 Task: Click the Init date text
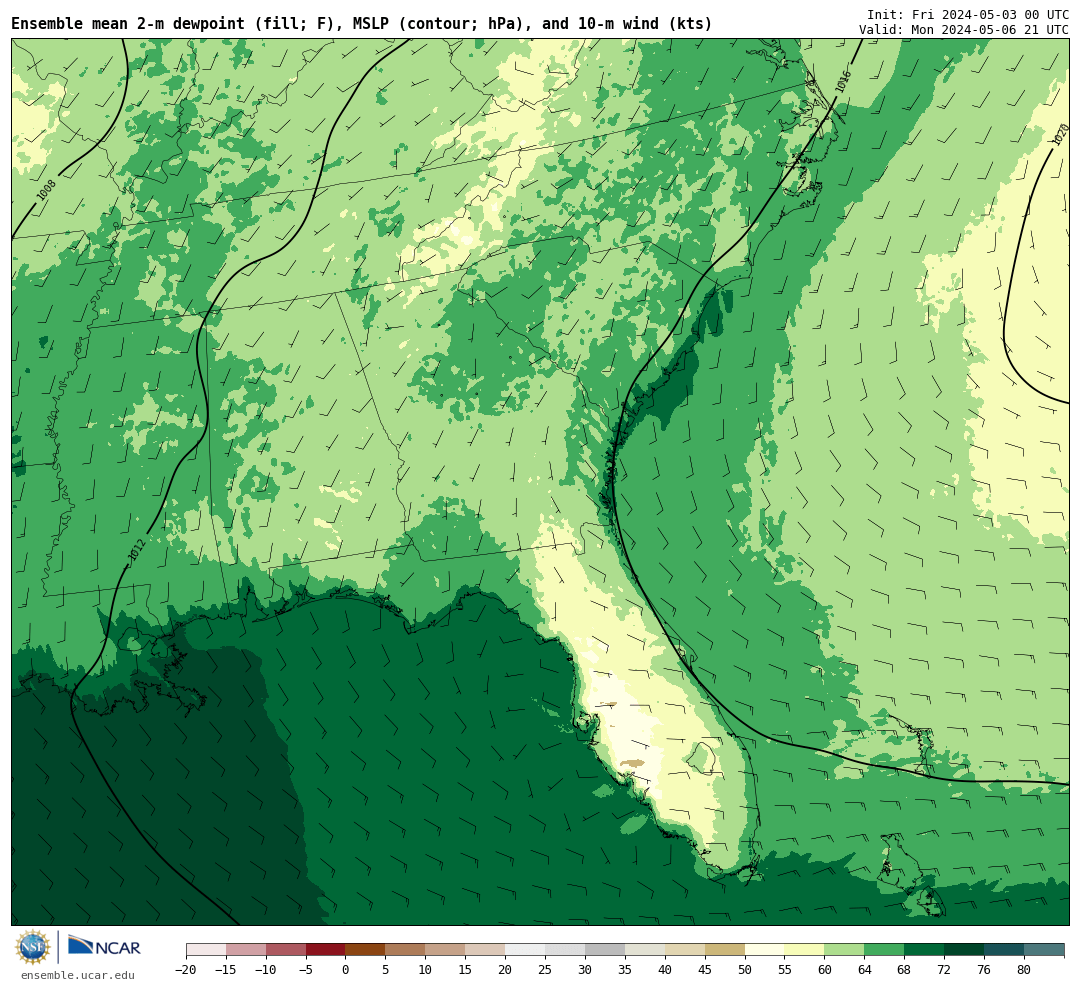click(968, 14)
